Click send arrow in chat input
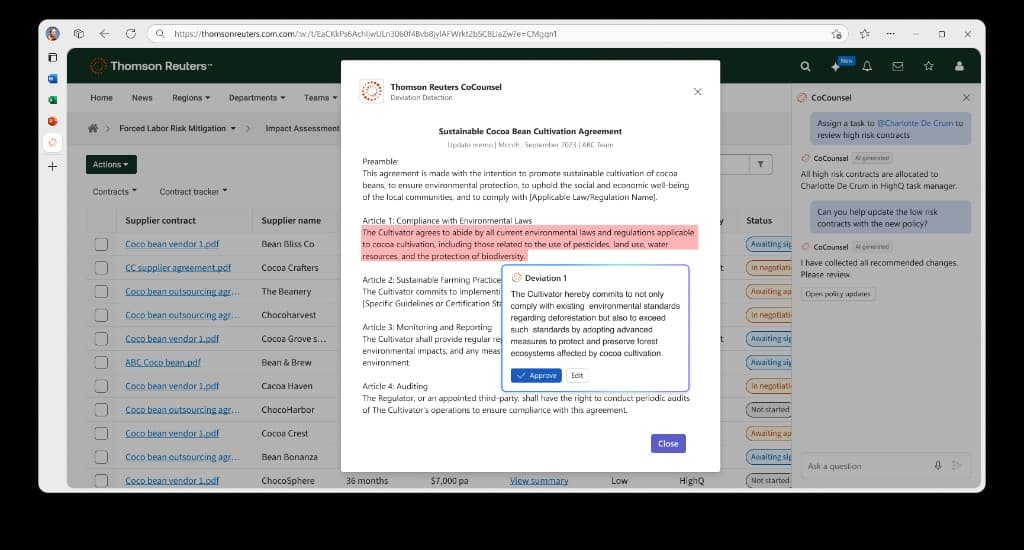Viewport: 1024px width, 550px height. pos(957,465)
